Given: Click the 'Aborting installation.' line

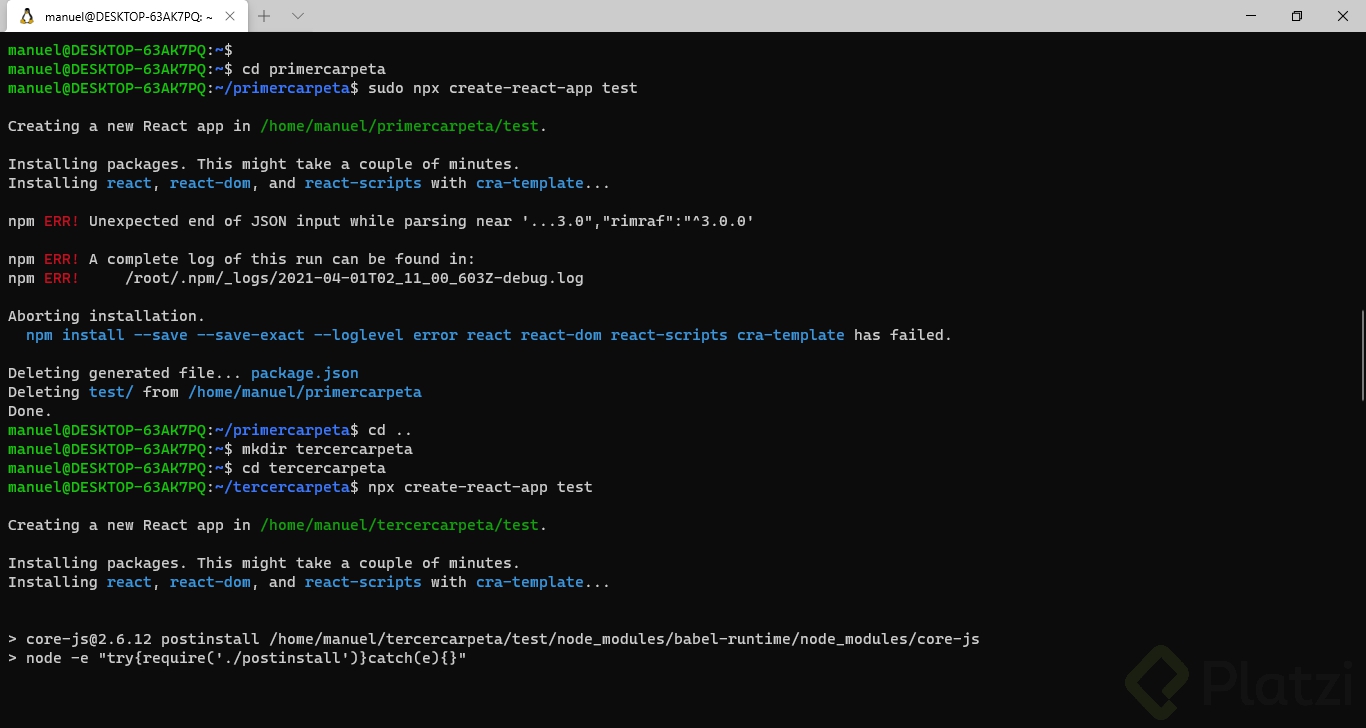Looking at the screenshot, I should coord(107,316).
